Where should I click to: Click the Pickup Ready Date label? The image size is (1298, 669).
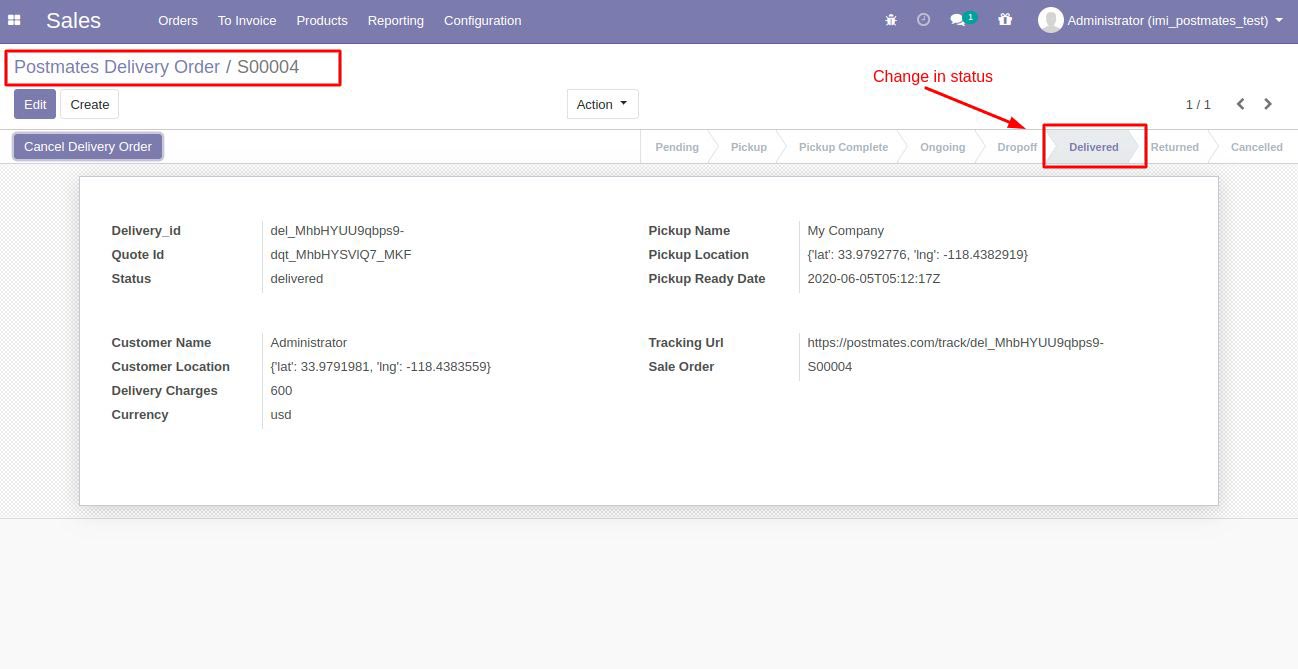707,279
